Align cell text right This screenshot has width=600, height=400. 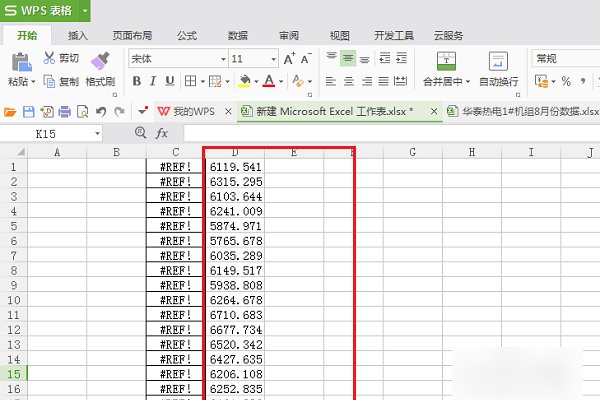pyautogui.click(x=367, y=81)
